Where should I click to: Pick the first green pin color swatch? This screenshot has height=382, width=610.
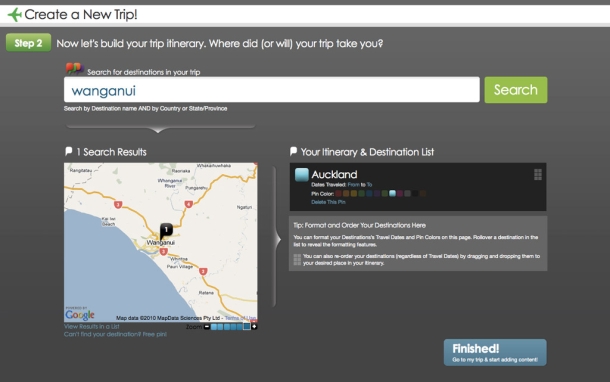[x=361, y=193]
